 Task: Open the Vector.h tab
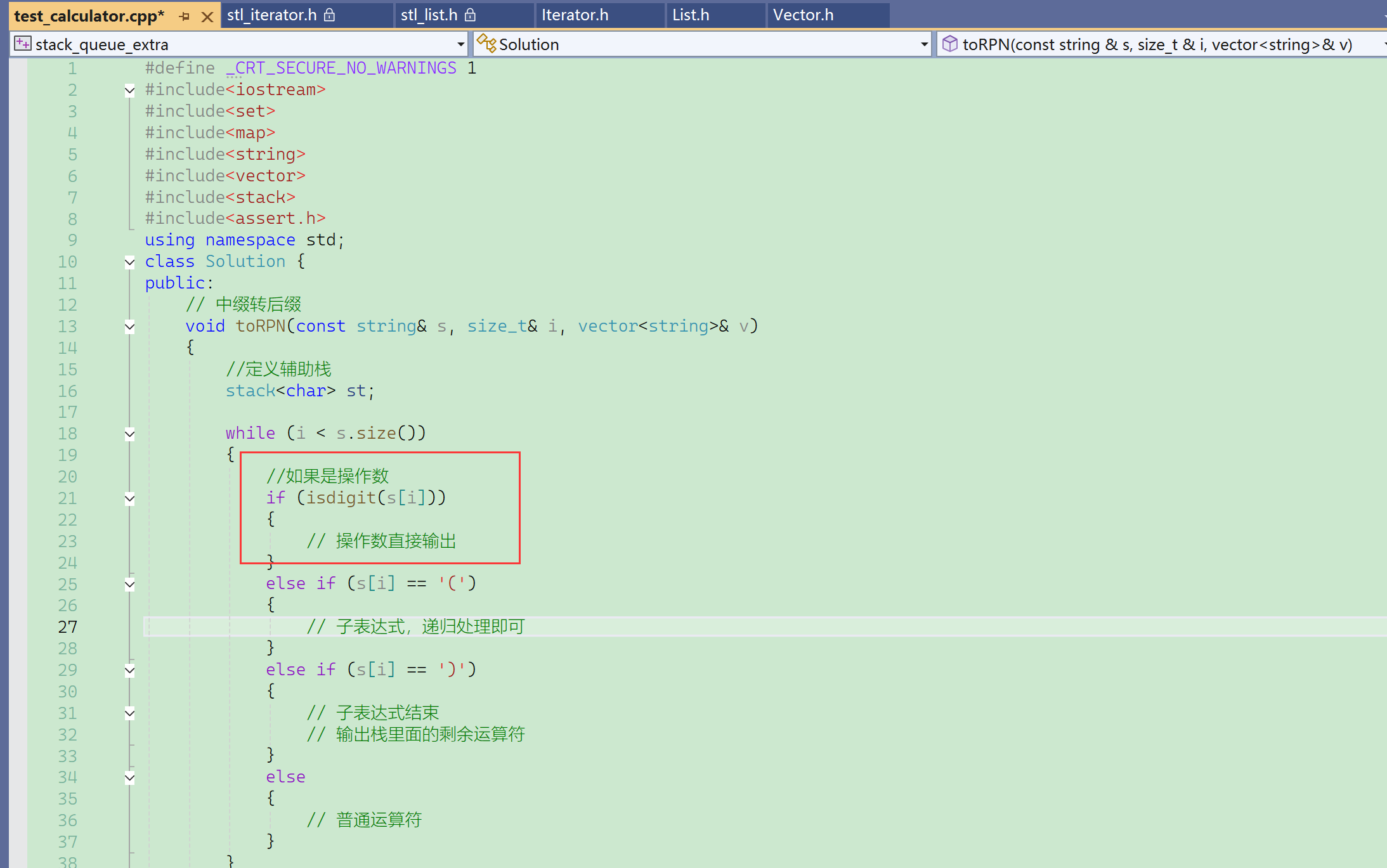point(803,15)
